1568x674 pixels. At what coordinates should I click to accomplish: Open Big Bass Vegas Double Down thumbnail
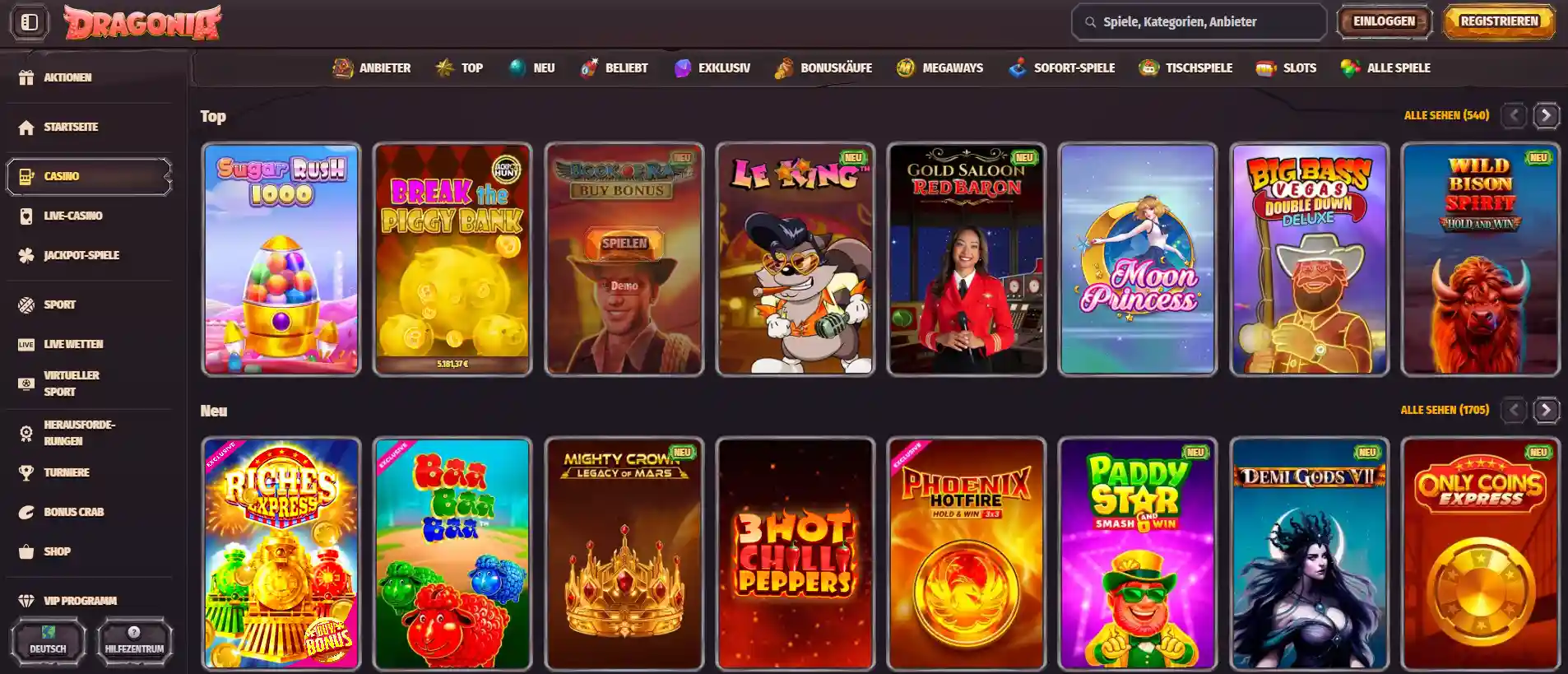[1310, 259]
